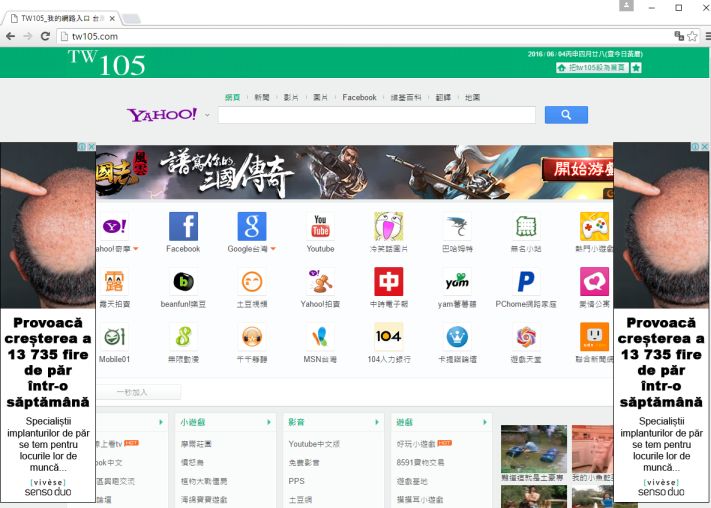Viewport: 711px width, 508px height.
Task: Select the 網頁 search tab
Action: (233, 98)
